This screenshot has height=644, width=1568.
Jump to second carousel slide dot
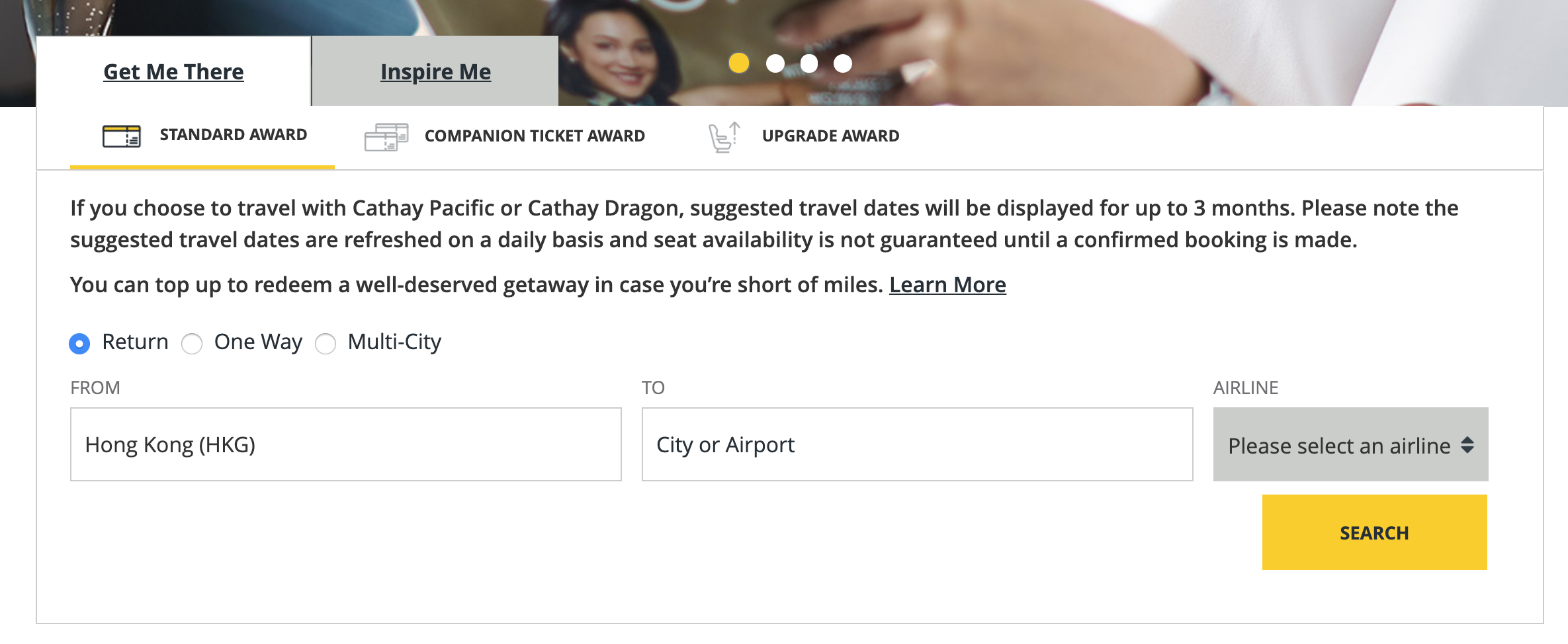pyautogui.click(x=775, y=63)
